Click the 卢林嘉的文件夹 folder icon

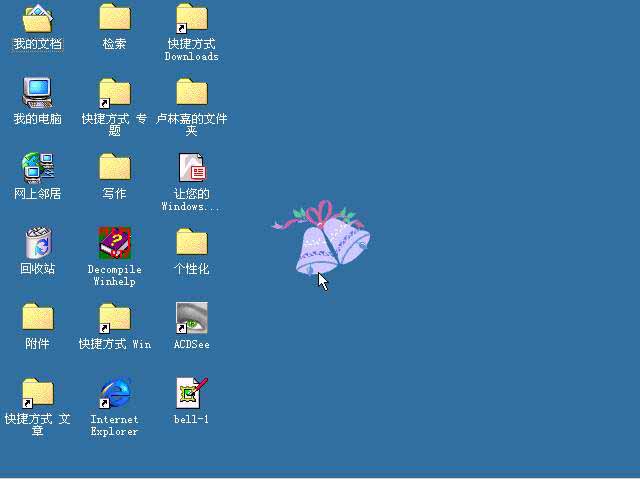coord(191,92)
